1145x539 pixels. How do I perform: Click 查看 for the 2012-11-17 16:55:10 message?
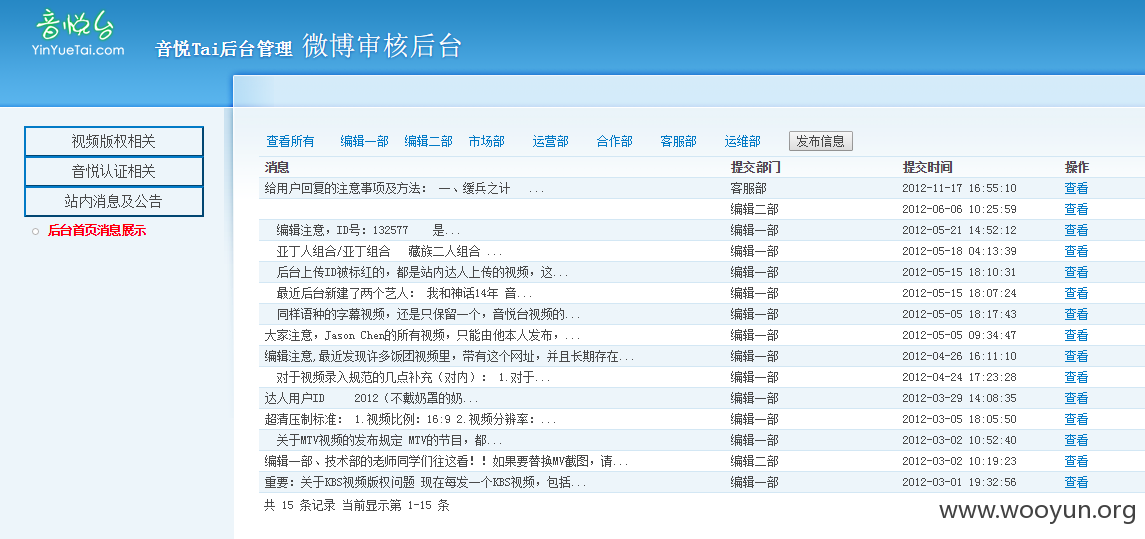(1076, 188)
